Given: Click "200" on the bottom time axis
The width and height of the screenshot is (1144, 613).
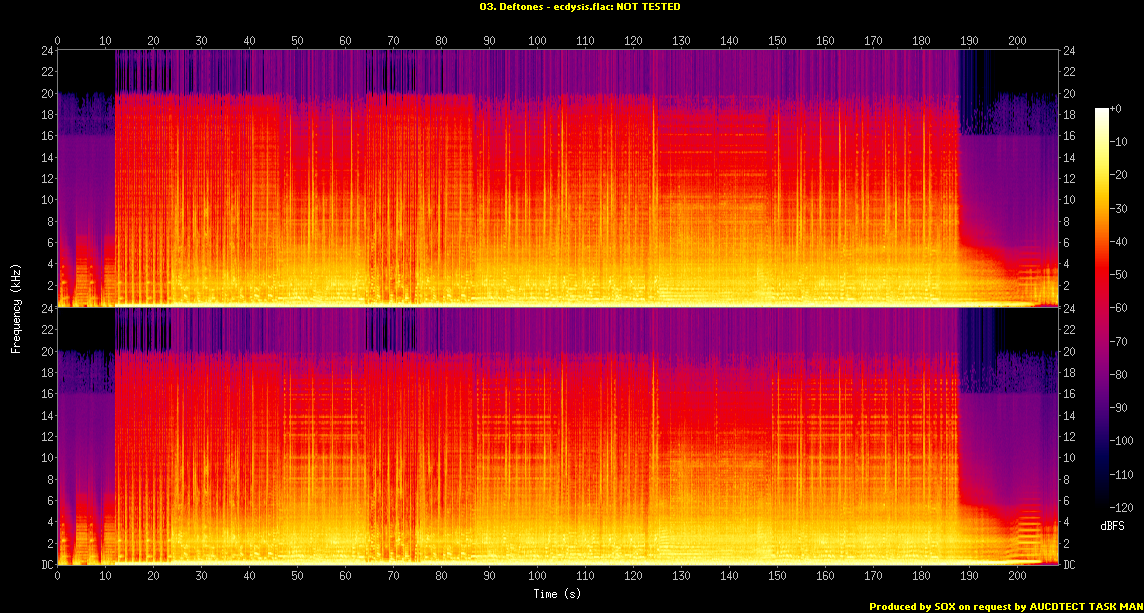Looking at the screenshot, I should (1017, 575).
